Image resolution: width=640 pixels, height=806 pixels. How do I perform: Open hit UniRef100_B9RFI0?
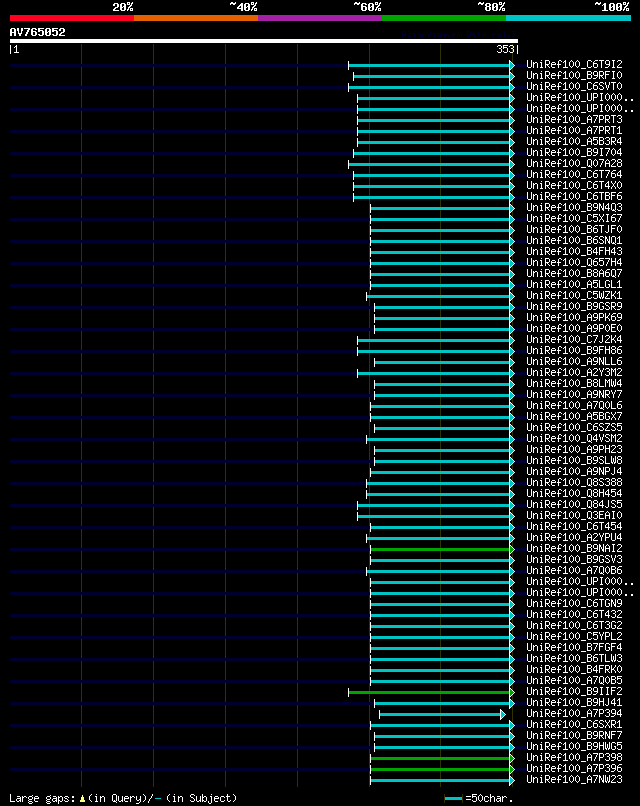tap(574, 76)
